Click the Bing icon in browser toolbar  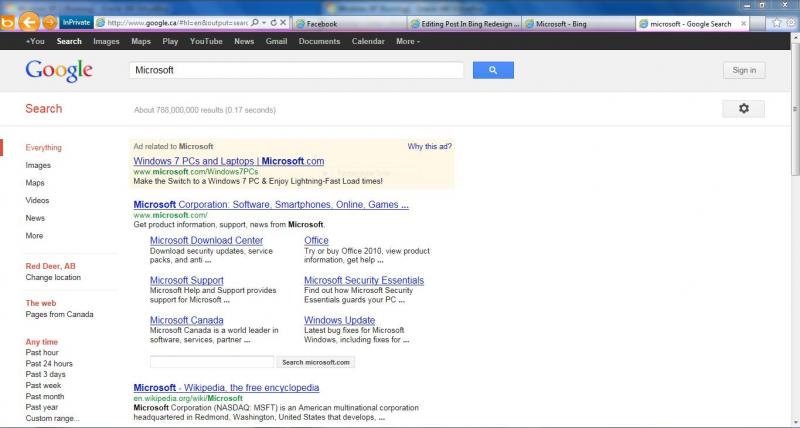[x=8, y=23]
